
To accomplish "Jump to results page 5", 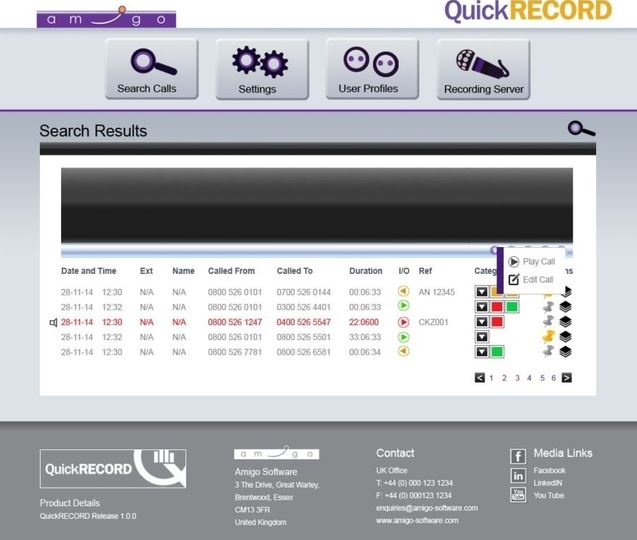I will click(x=542, y=378).
